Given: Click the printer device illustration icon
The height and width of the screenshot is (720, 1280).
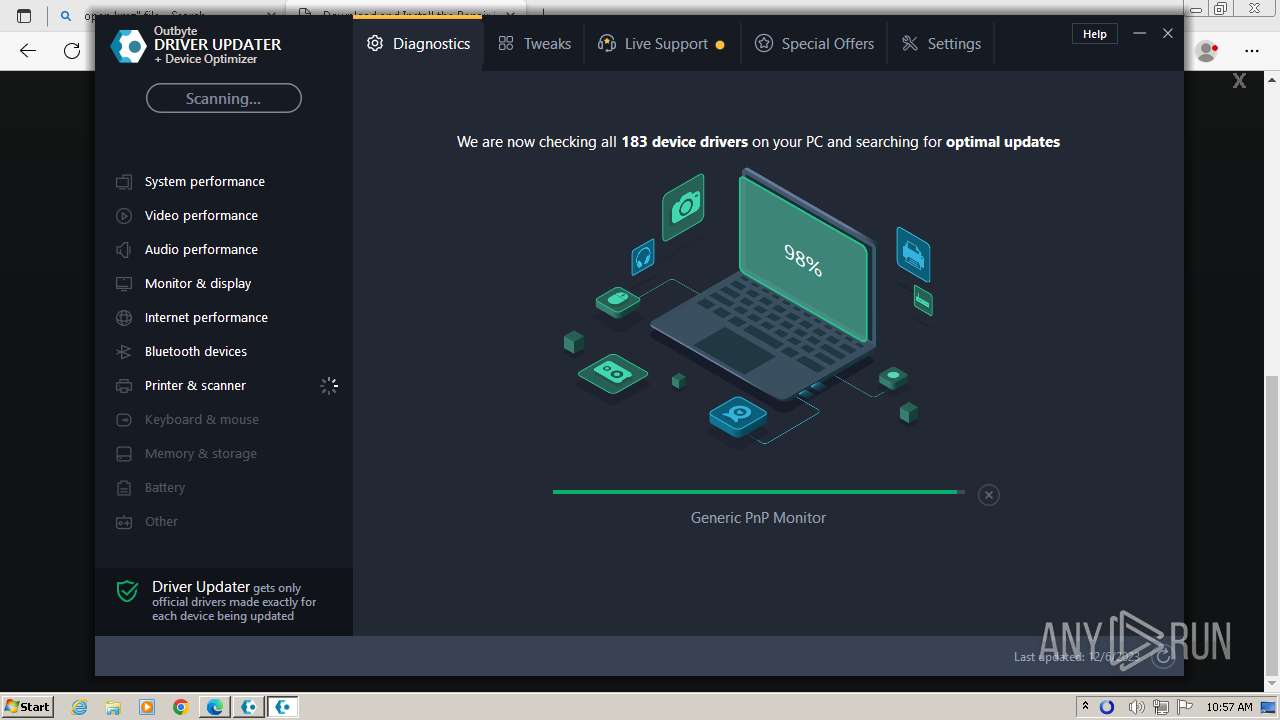Looking at the screenshot, I should point(914,254).
